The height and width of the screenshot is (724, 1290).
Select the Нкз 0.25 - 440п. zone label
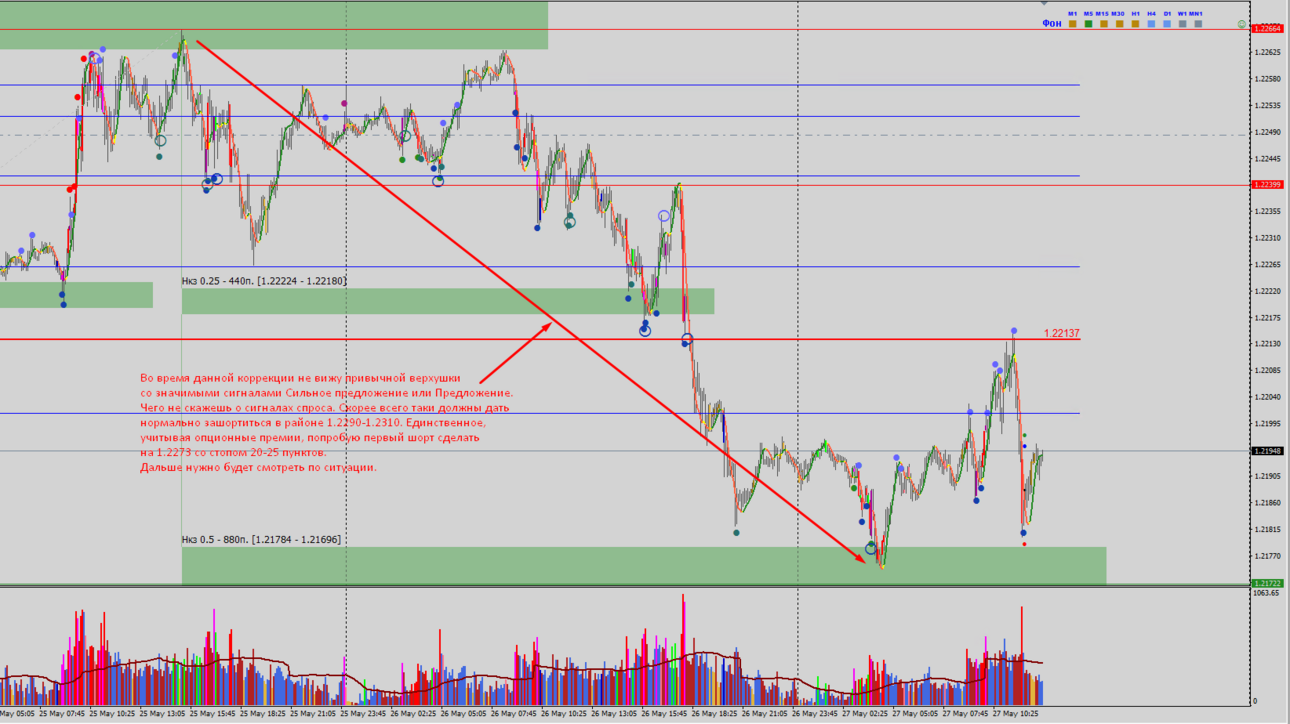pyautogui.click(x=264, y=281)
